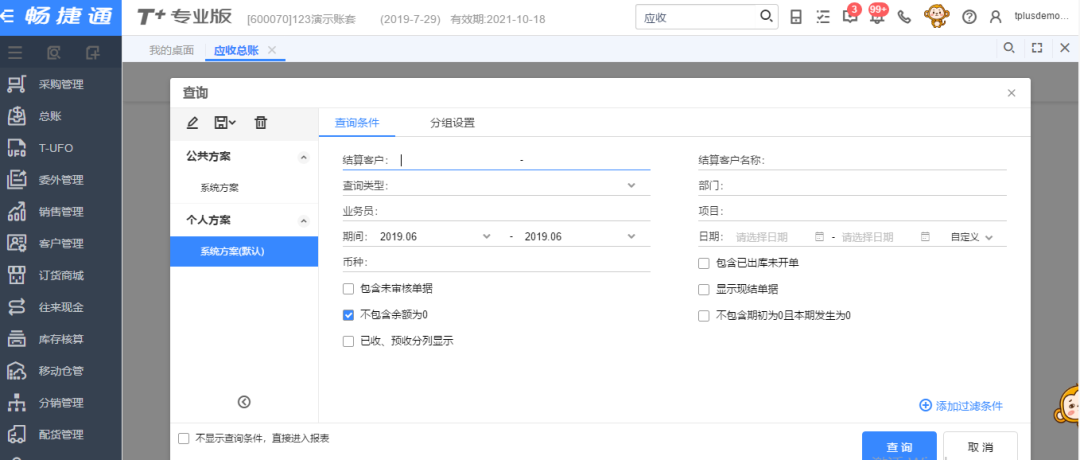1080x460 pixels.
Task: Click the 取消 button
Action: pyautogui.click(x=980, y=446)
